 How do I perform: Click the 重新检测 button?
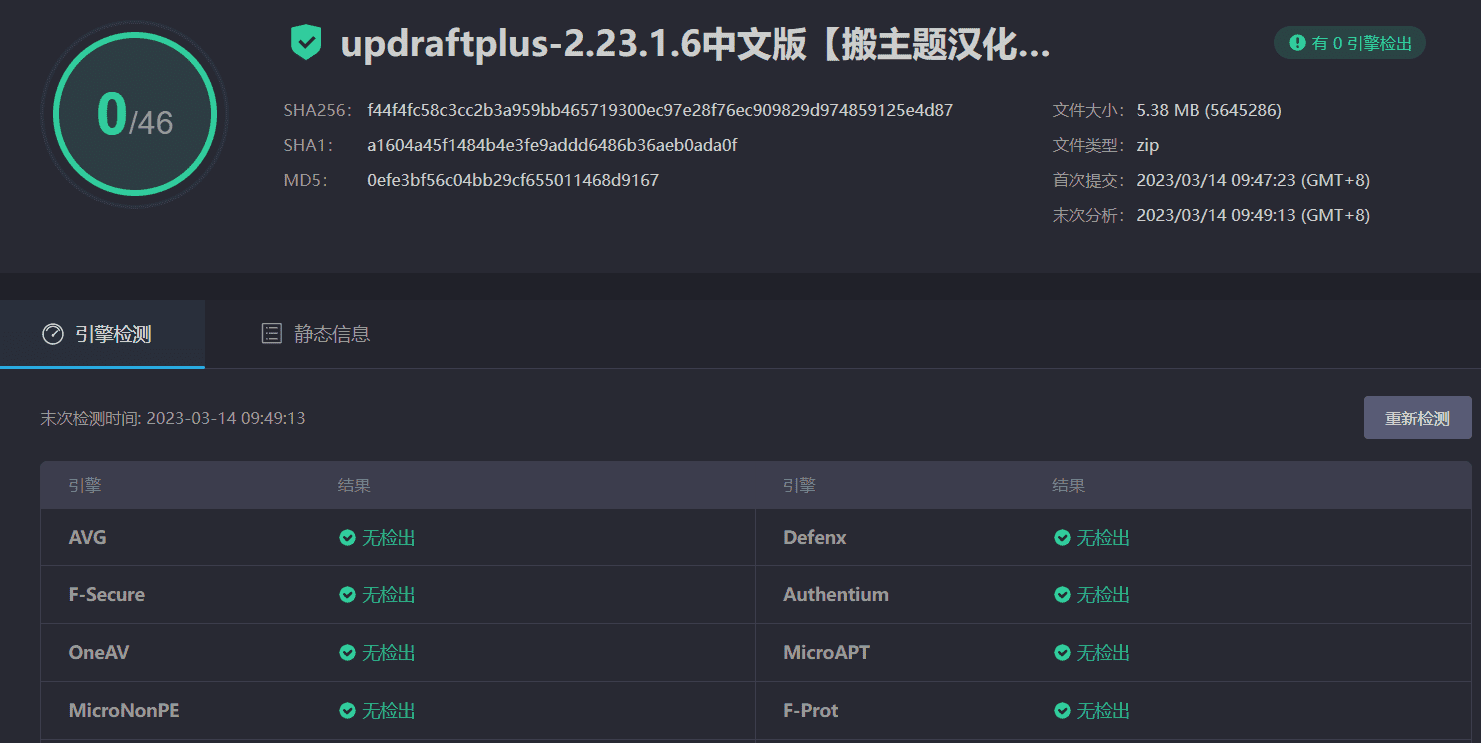1417,418
